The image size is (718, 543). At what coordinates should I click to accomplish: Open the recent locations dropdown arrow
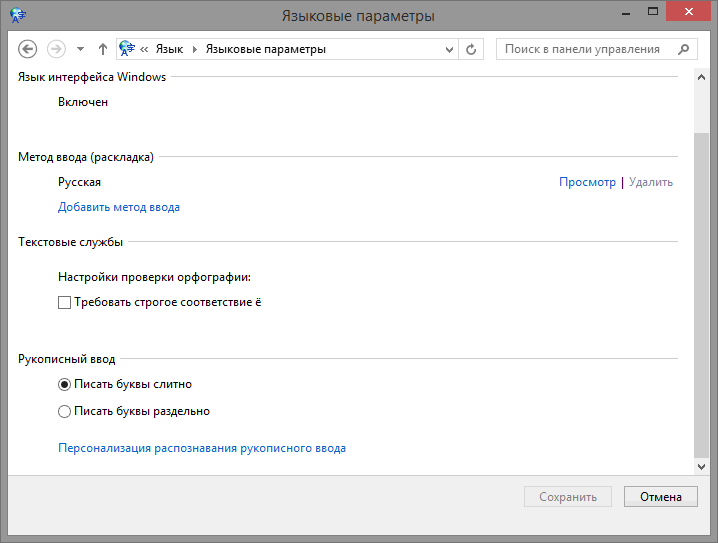click(x=80, y=49)
